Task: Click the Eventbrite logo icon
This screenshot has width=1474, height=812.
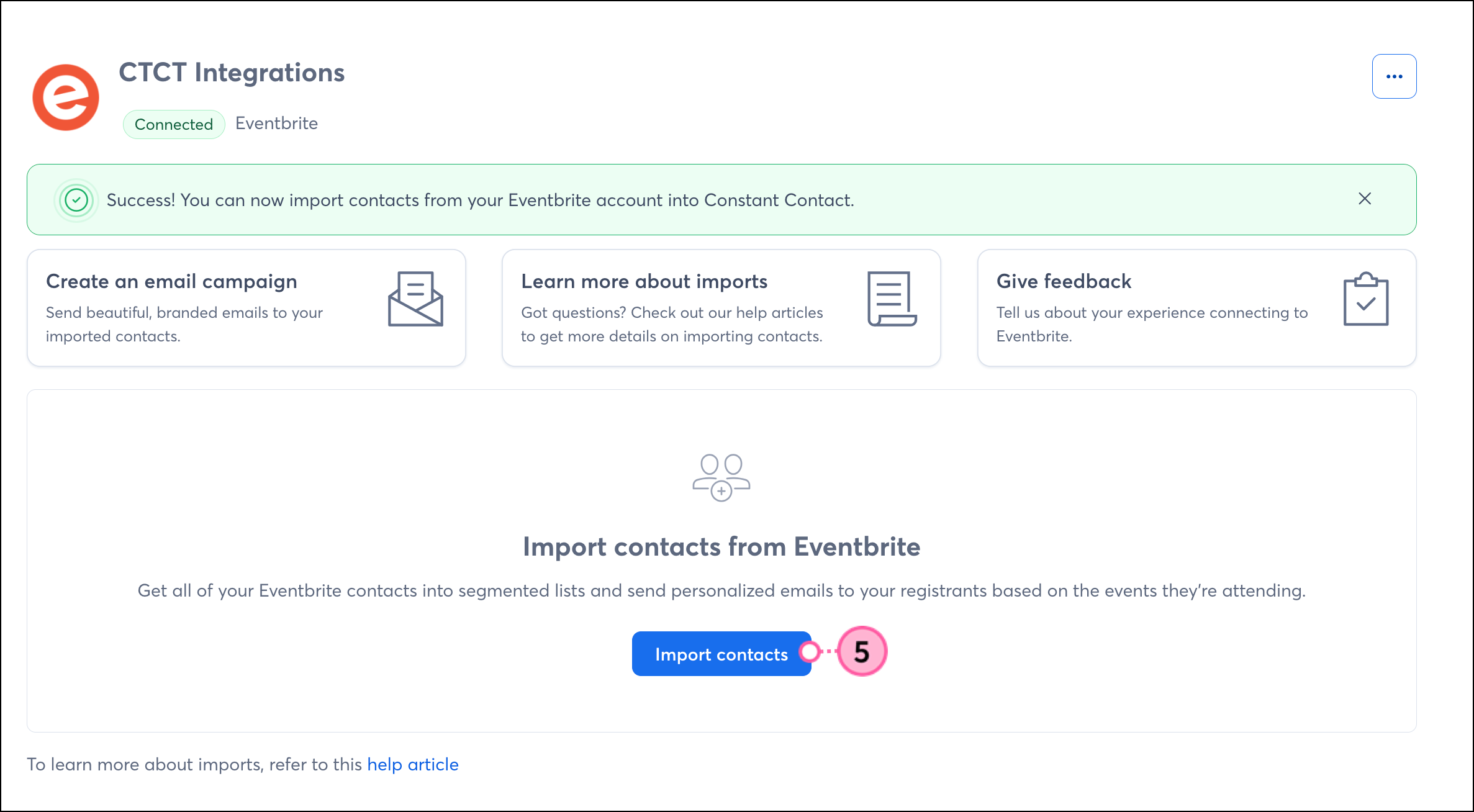Action: pos(66,97)
